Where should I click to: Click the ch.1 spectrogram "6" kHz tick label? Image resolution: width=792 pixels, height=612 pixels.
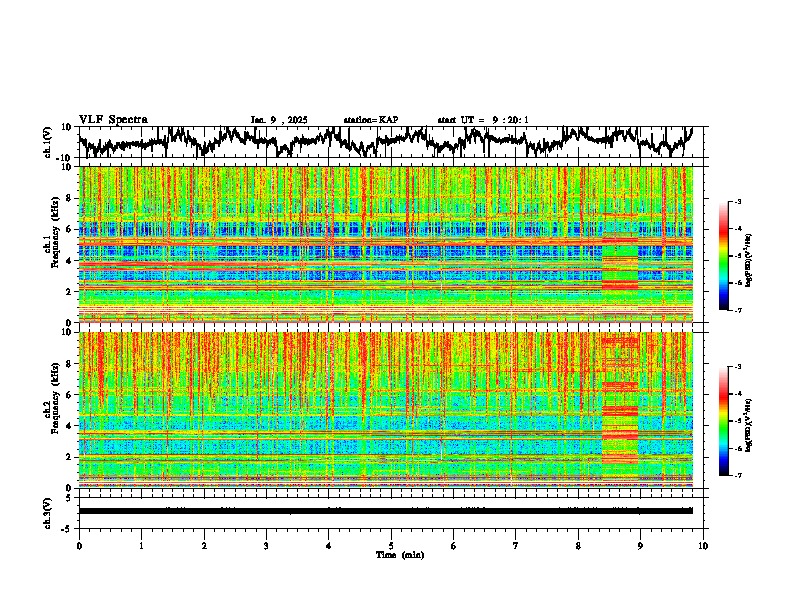[71, 229]
